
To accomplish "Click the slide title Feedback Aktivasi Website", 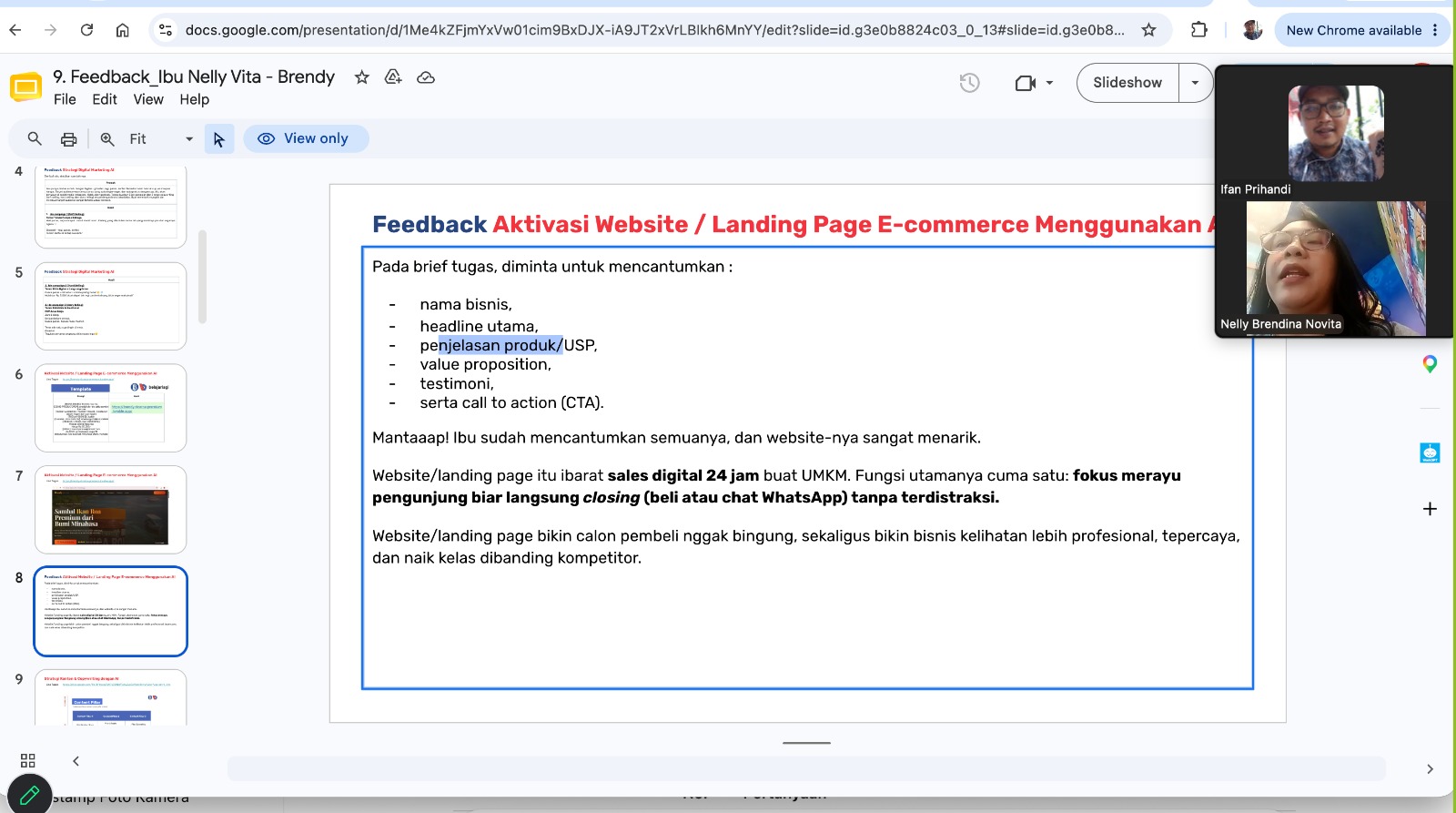I will pos(793,224).
